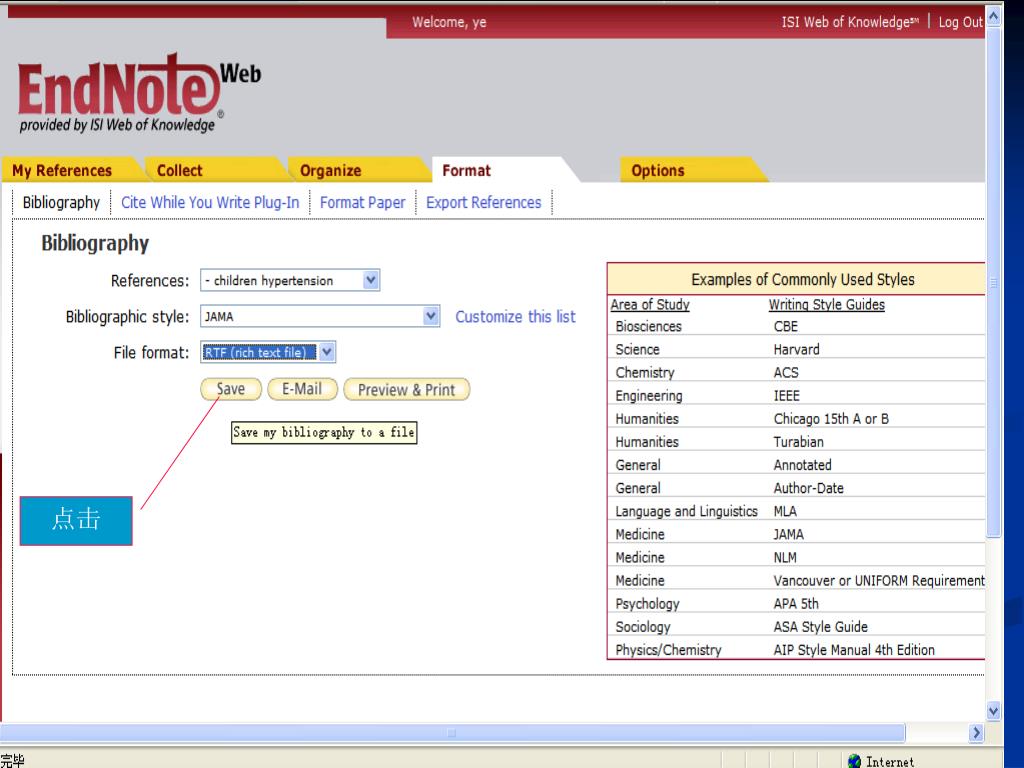
Task: Click the Save button
Action: click(x=231, y=389)
